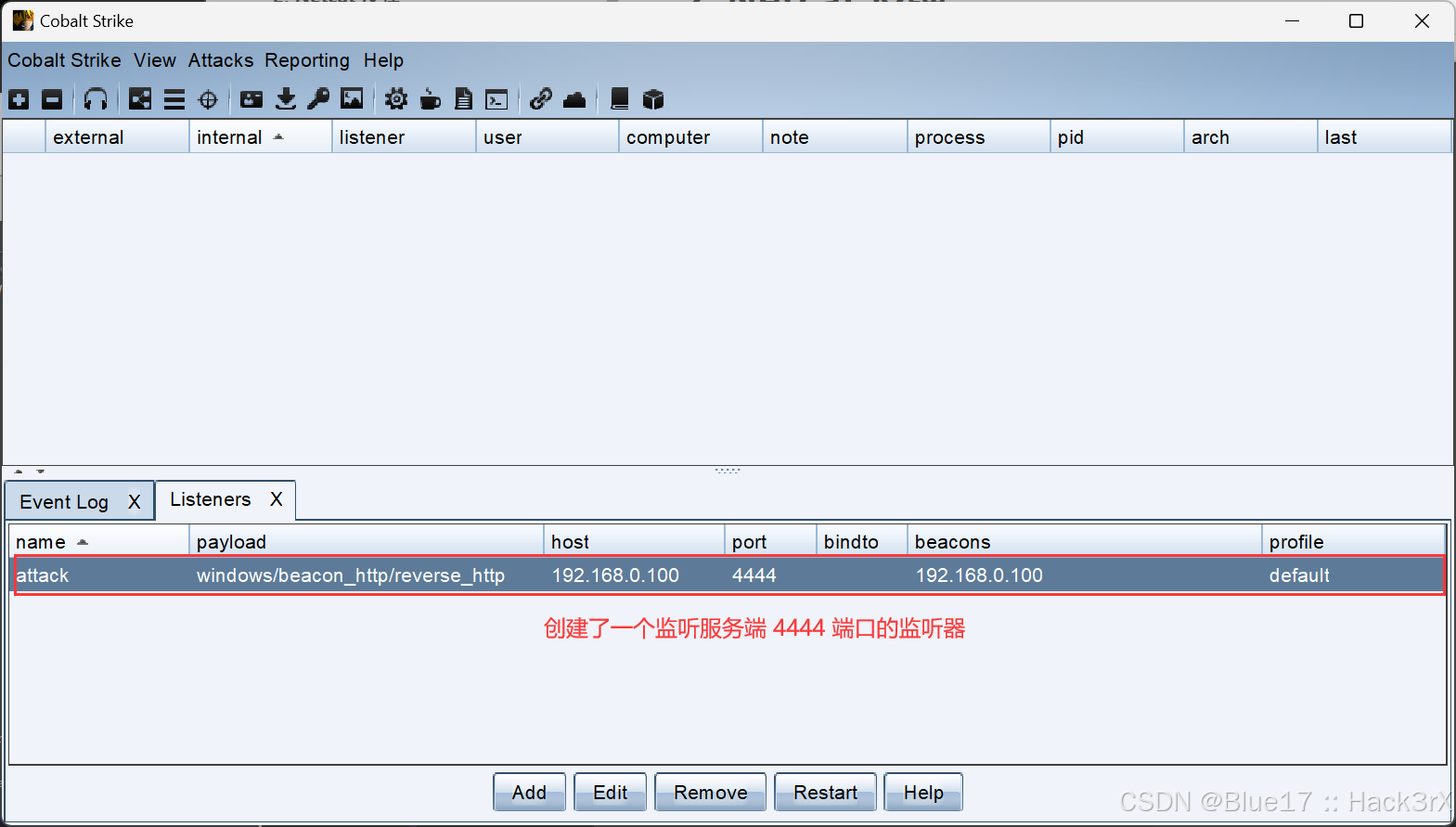Open the View menu
The width and height of the screenshot is (1456, 827).
pos(155,60)
